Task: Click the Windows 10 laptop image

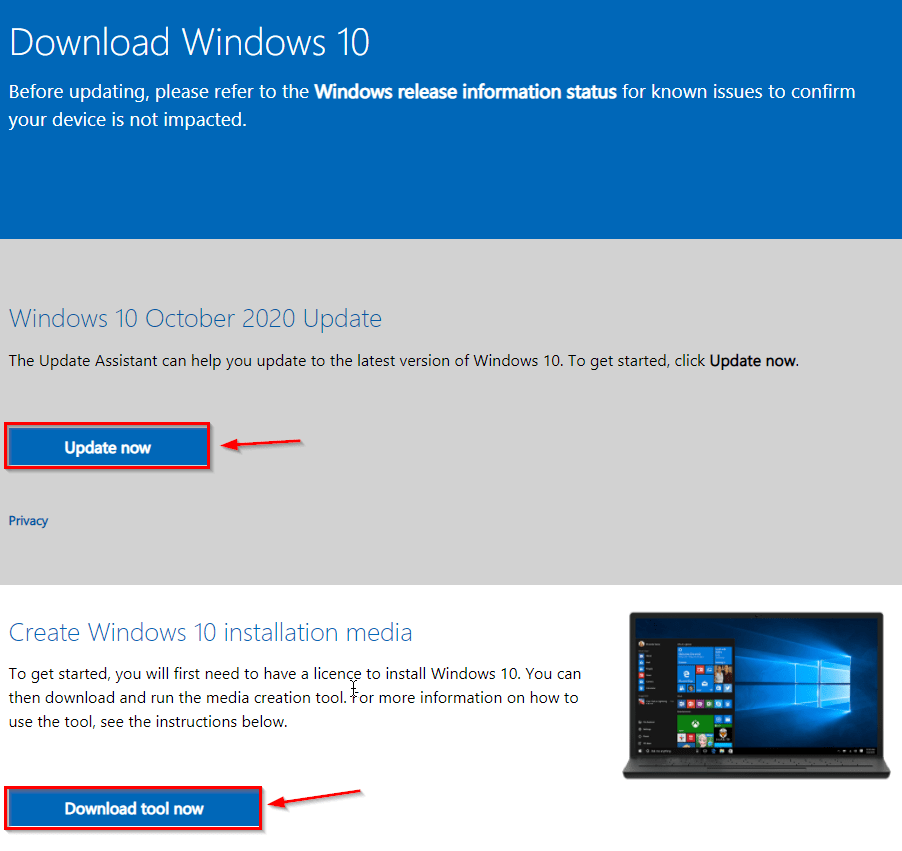Action: tap(756, 695)
